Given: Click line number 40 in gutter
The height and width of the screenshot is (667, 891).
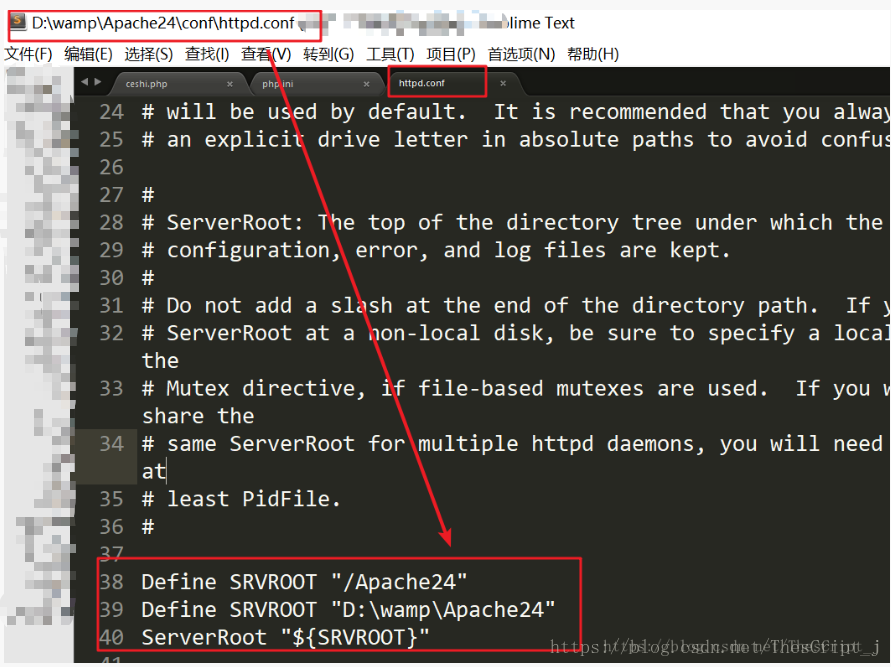Looking at the screenshot, I should pos(111,637).
